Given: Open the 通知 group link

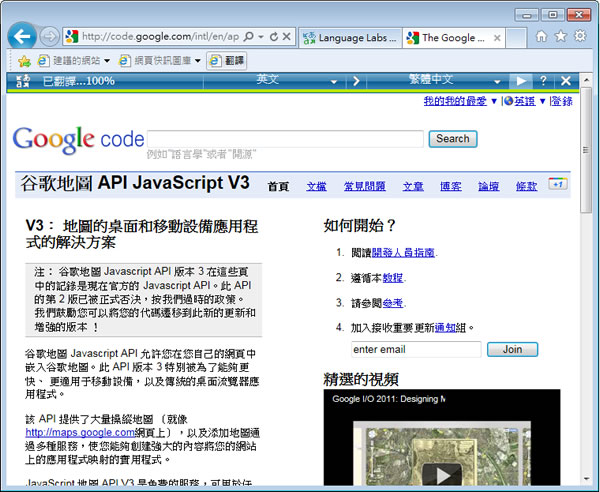Looking at the screenshot, I should tap(445, 328).
